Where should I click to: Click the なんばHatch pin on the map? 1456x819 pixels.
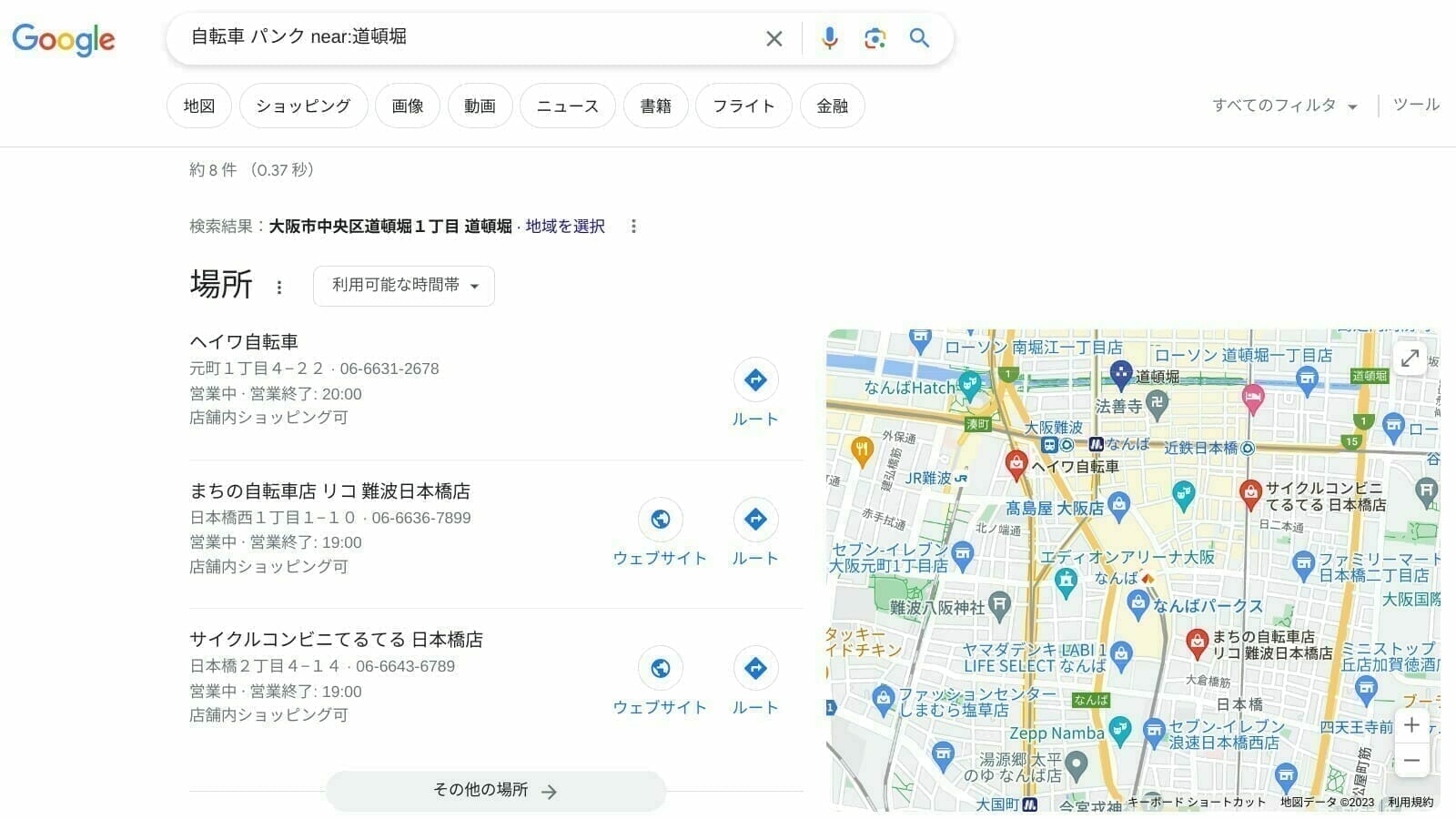tap(969, 384)
